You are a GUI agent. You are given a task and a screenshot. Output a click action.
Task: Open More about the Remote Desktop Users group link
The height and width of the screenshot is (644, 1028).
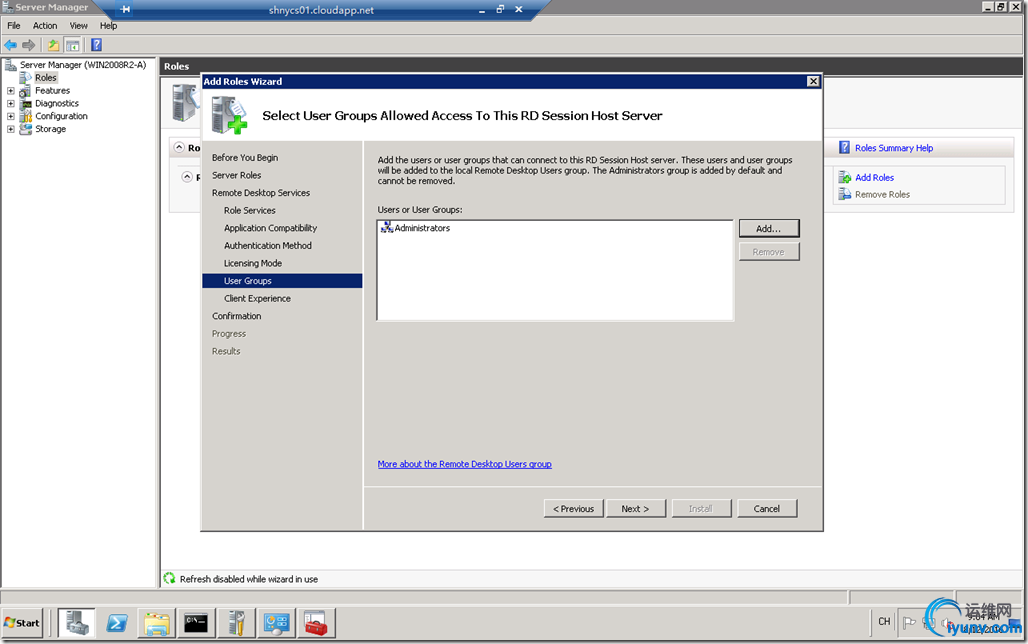point(464,464)
